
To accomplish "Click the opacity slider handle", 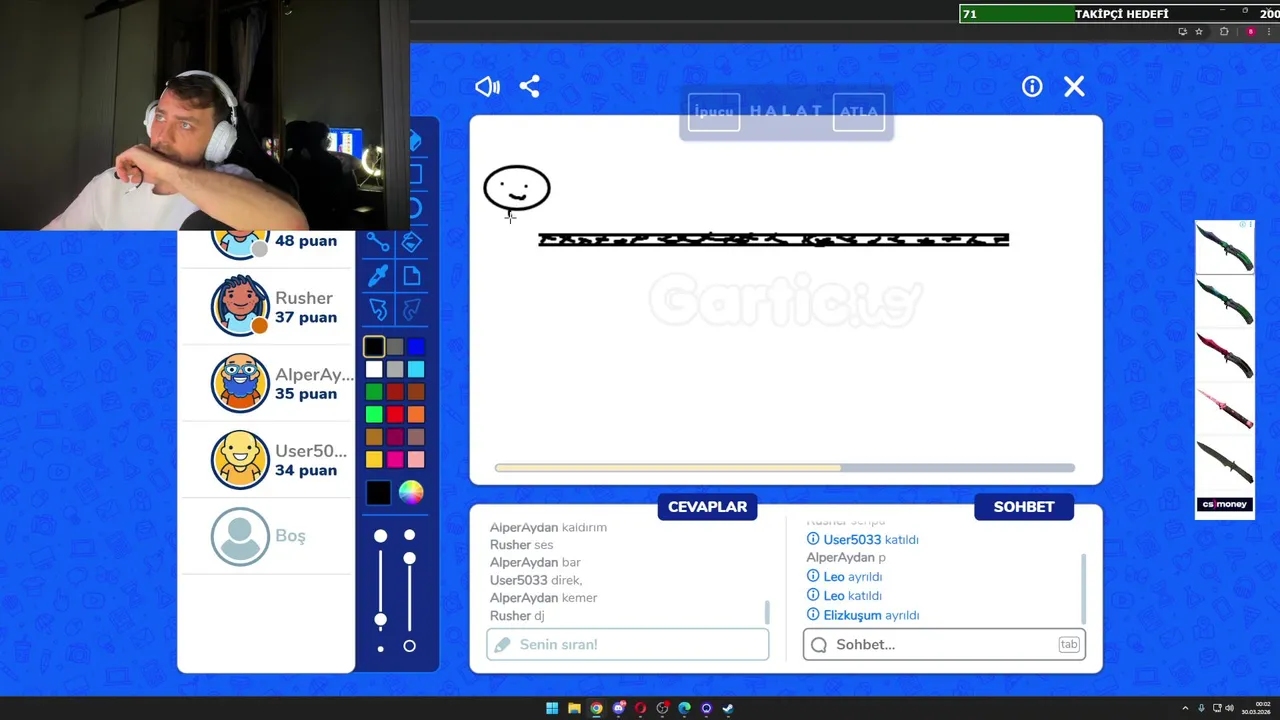I will [409, 558].
